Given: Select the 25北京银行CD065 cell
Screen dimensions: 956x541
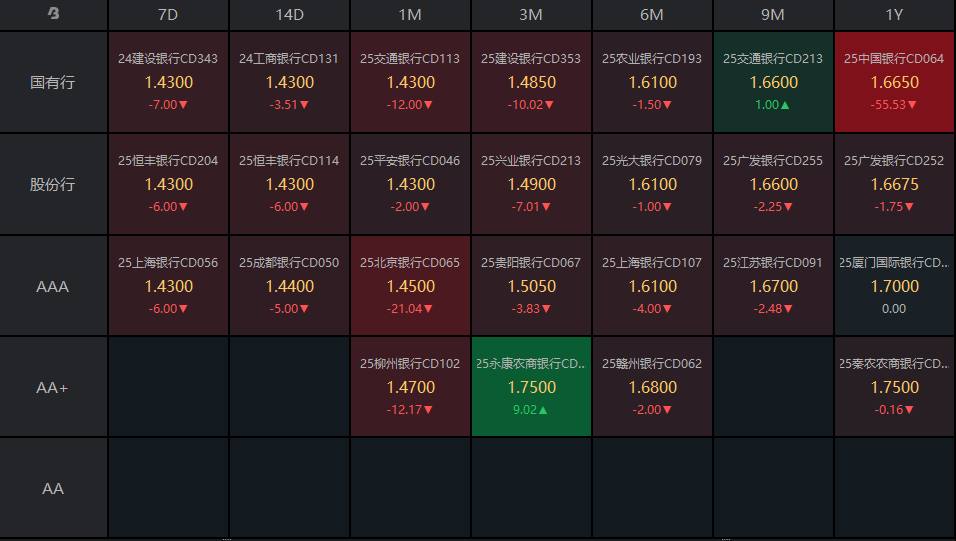Looking at the screenshot, I should click(410, 286).
